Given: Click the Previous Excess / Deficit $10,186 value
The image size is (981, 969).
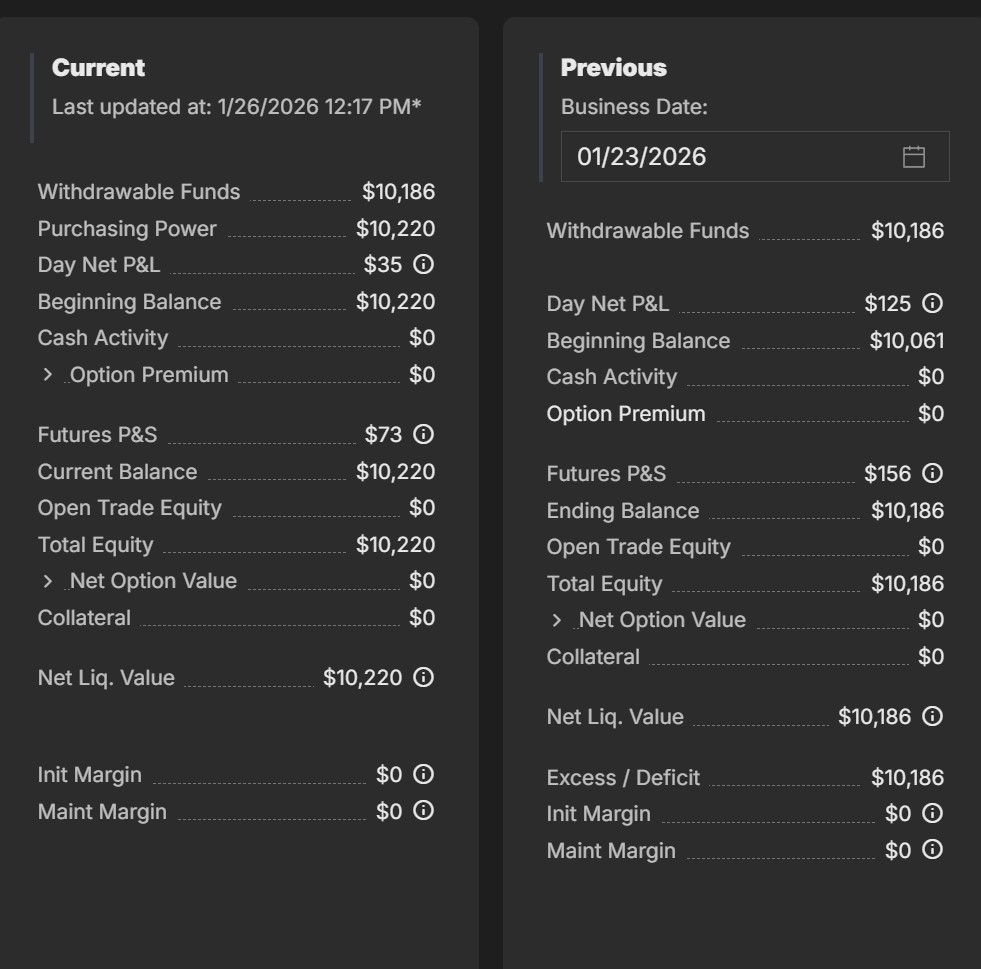Looking at the screenshot, I should (907, 778).
